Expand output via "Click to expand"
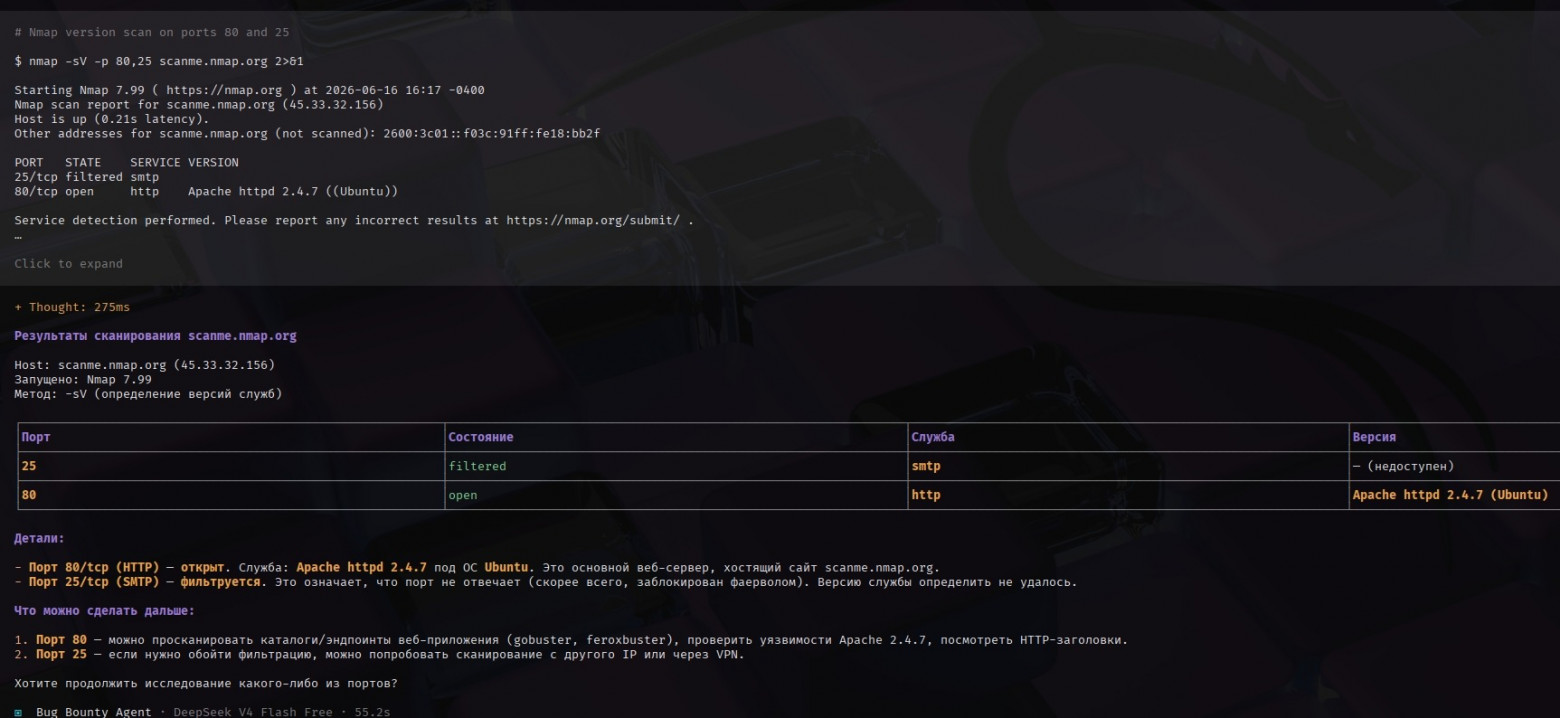 tap(69, 264)
